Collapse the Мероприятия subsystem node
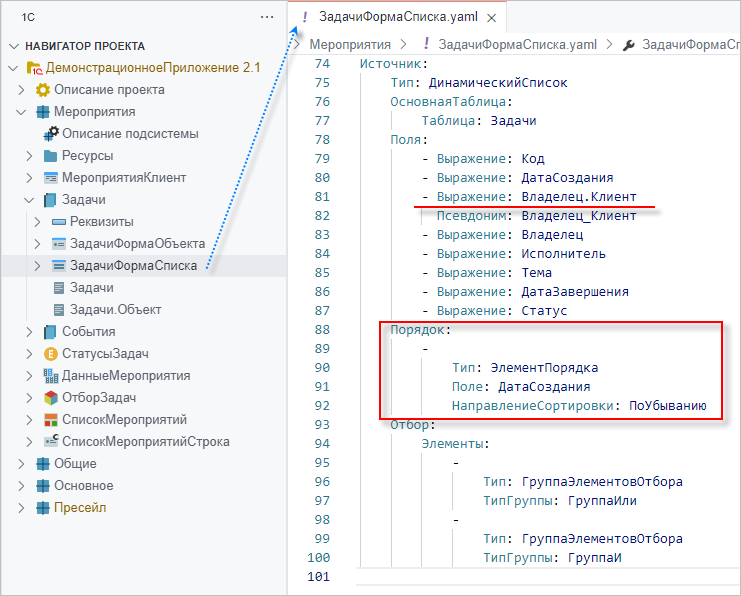 [x=22, y=112]
